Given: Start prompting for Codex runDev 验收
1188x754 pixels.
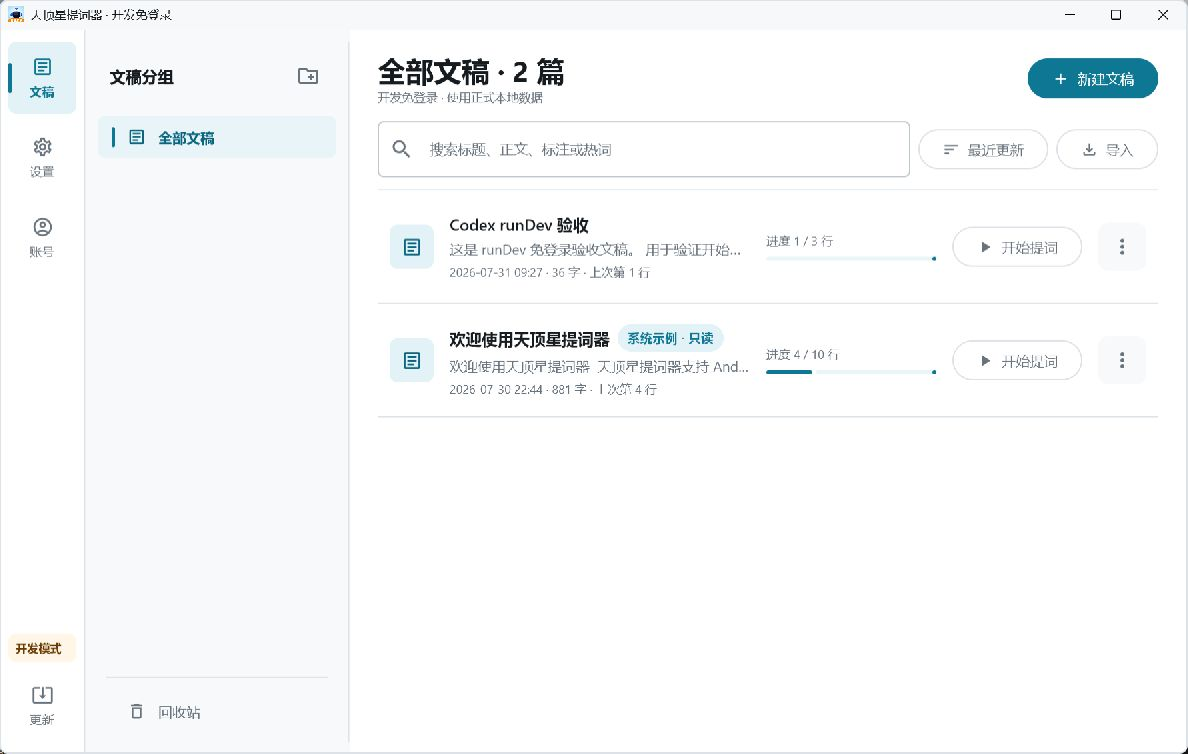Looking at the screenshot, I should (x=1017, y=247).
